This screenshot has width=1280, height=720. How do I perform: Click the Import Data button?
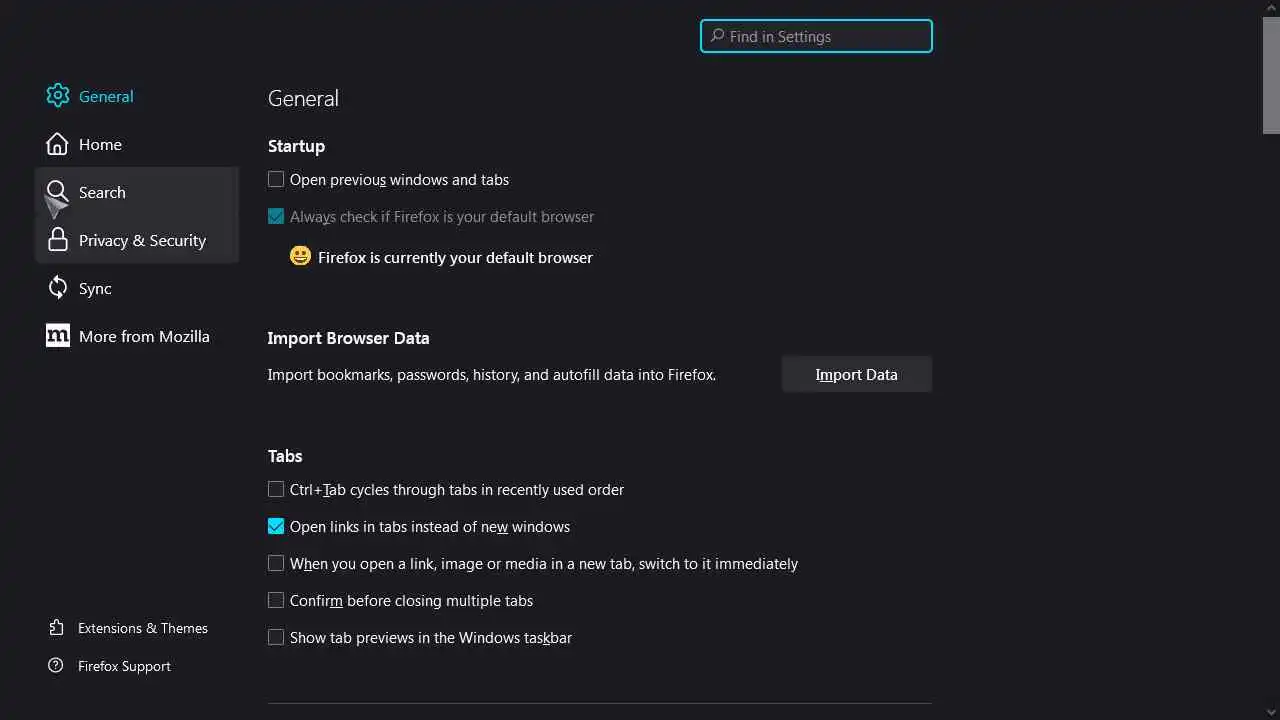click(x=856, y=375)
